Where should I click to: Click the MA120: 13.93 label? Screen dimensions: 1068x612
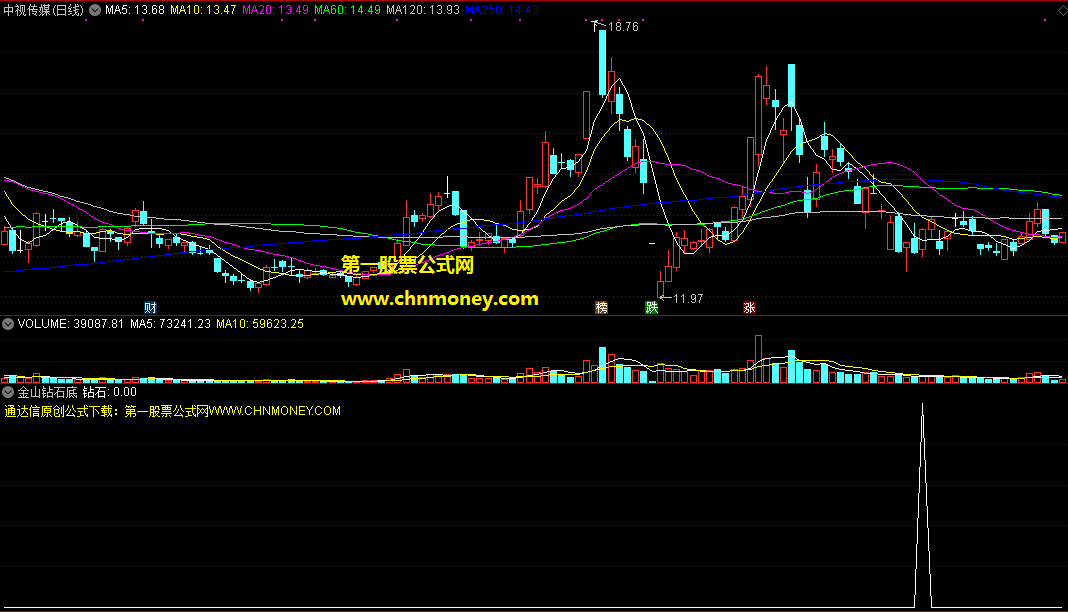(x=423, y=10)
